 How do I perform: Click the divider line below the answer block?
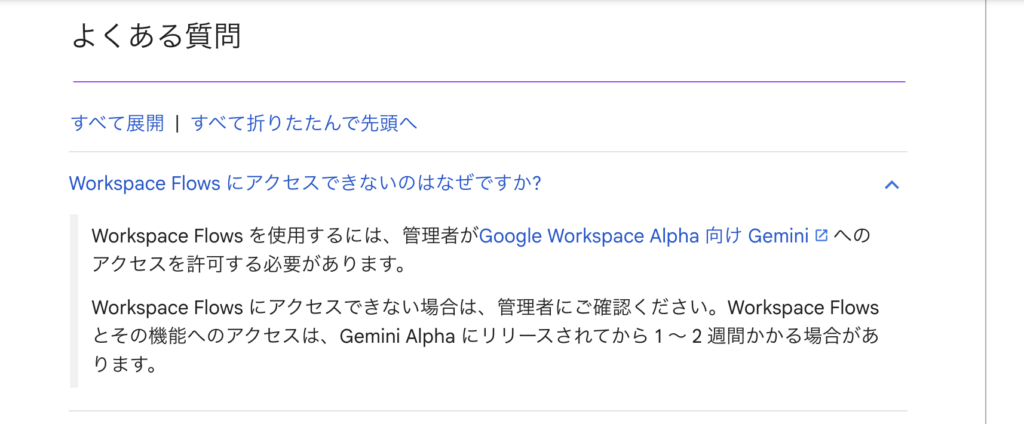point(488,410)
